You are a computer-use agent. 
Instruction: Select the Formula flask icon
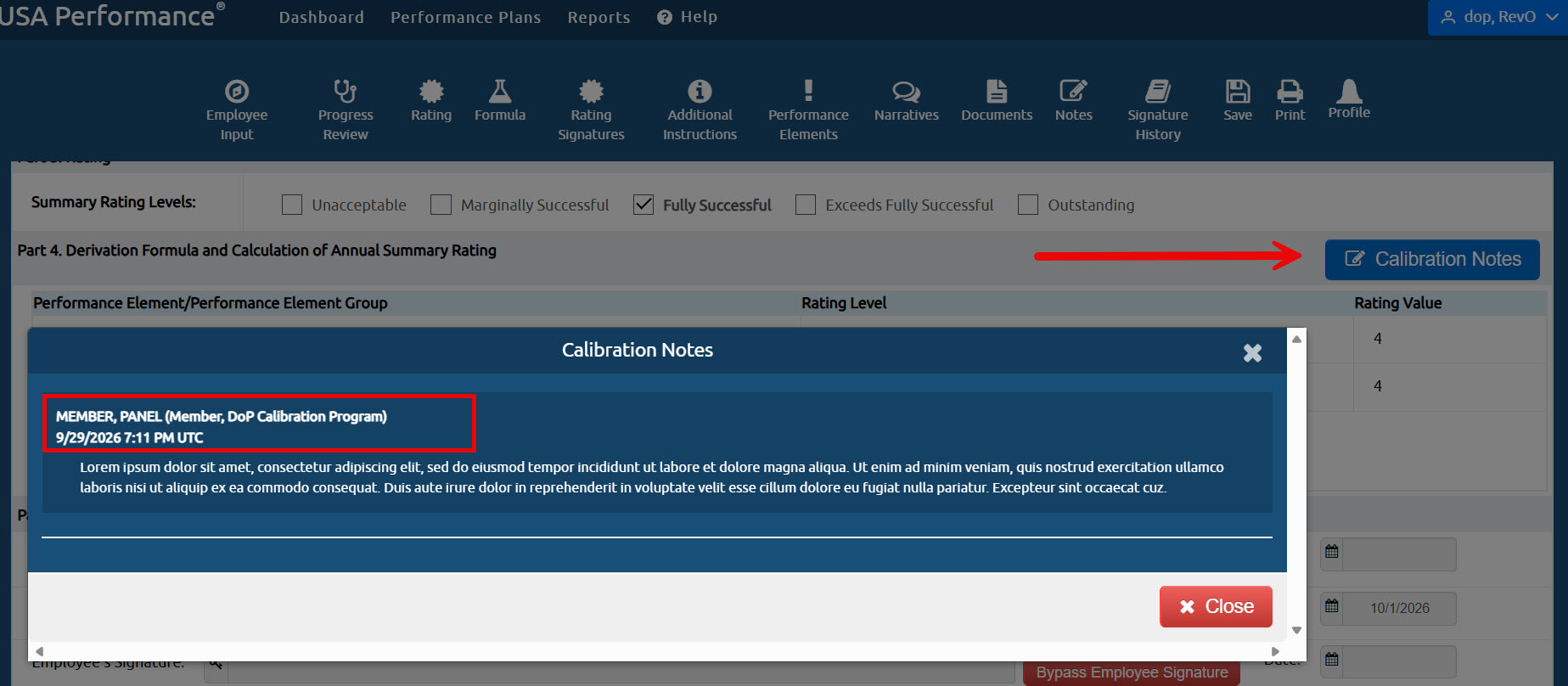[499, 90]
